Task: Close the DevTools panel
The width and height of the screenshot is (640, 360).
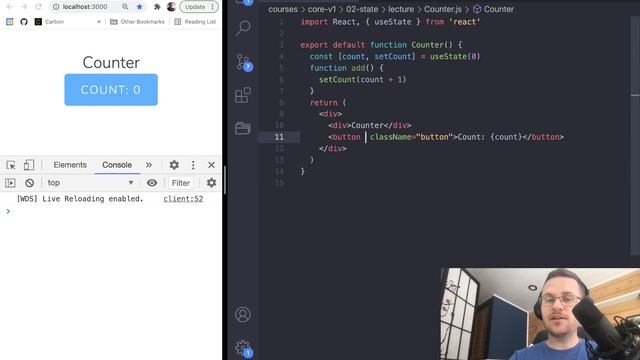Action: point(211,165)
